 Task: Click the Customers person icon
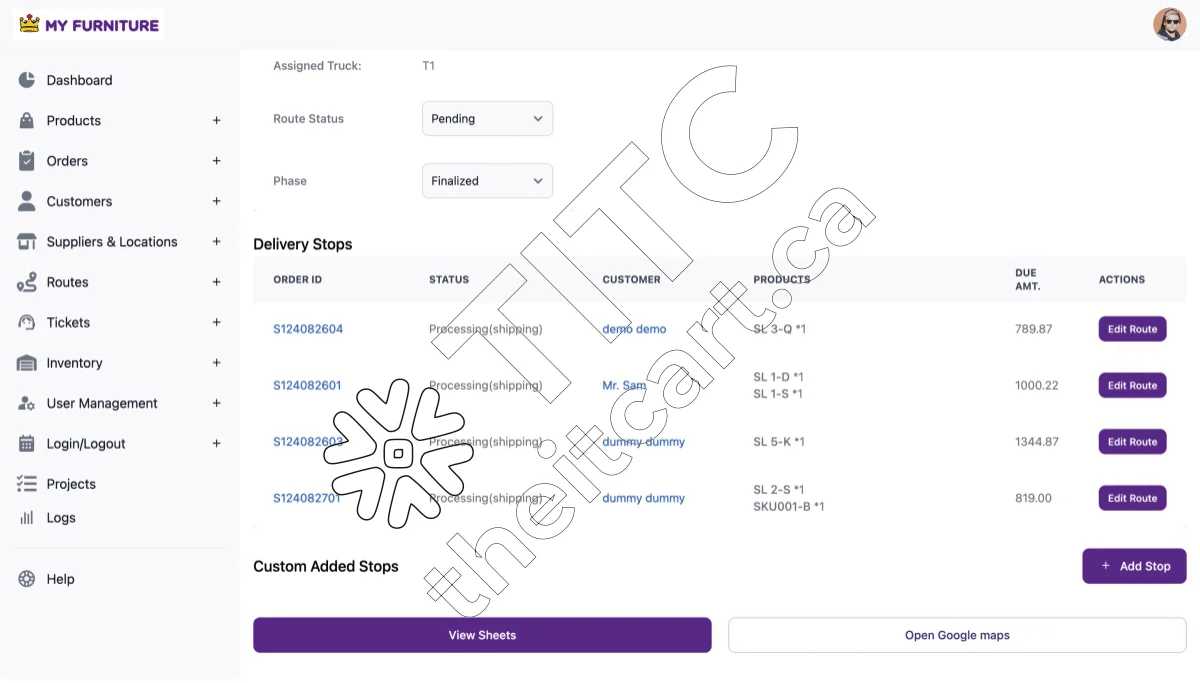pos(27,201)
